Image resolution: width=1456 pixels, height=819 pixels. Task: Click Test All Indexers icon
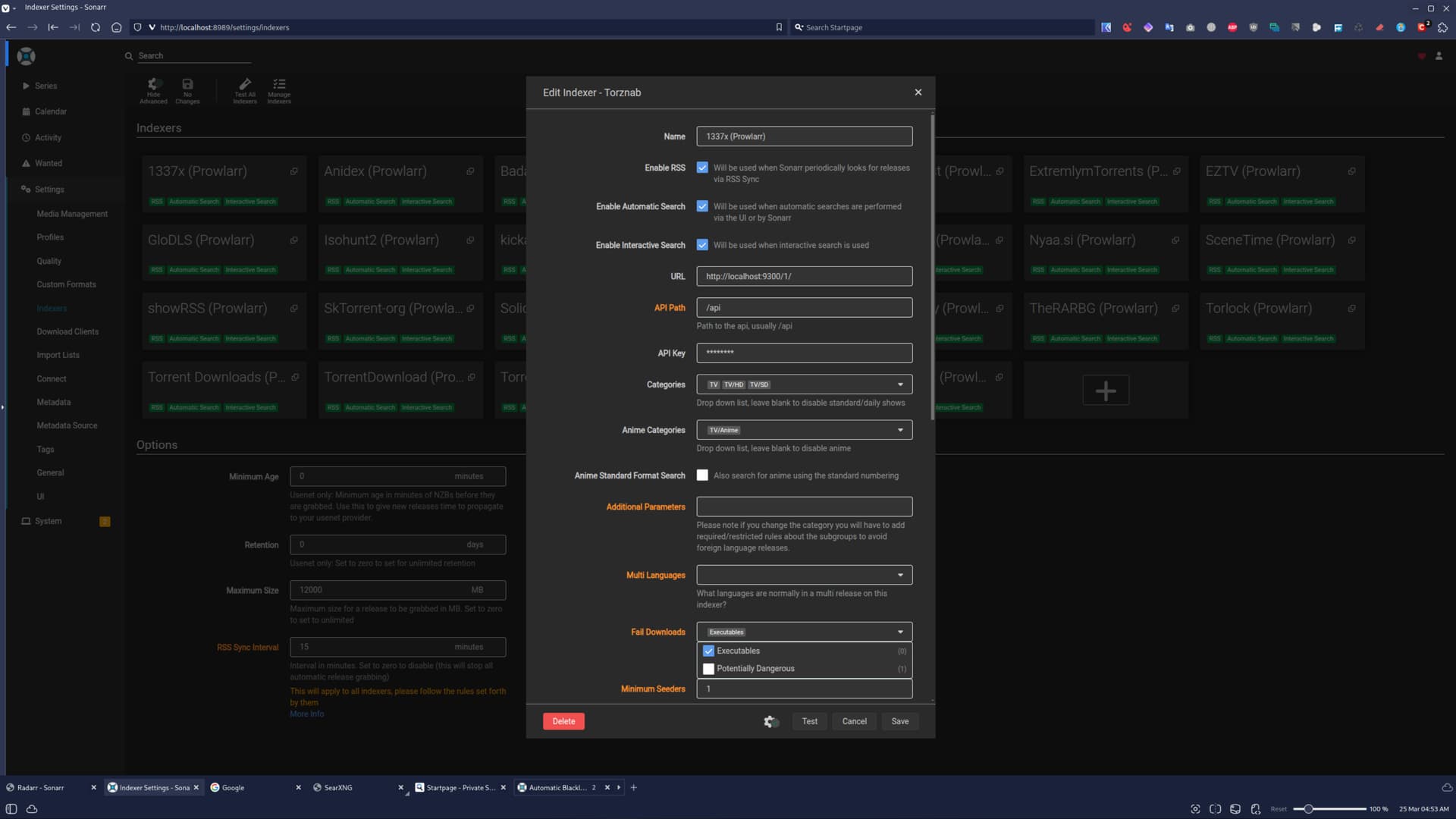[x=244, y=90]
